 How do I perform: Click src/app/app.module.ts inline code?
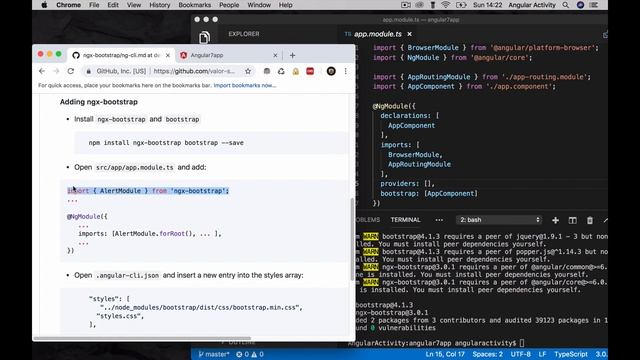tap(135, 167)
